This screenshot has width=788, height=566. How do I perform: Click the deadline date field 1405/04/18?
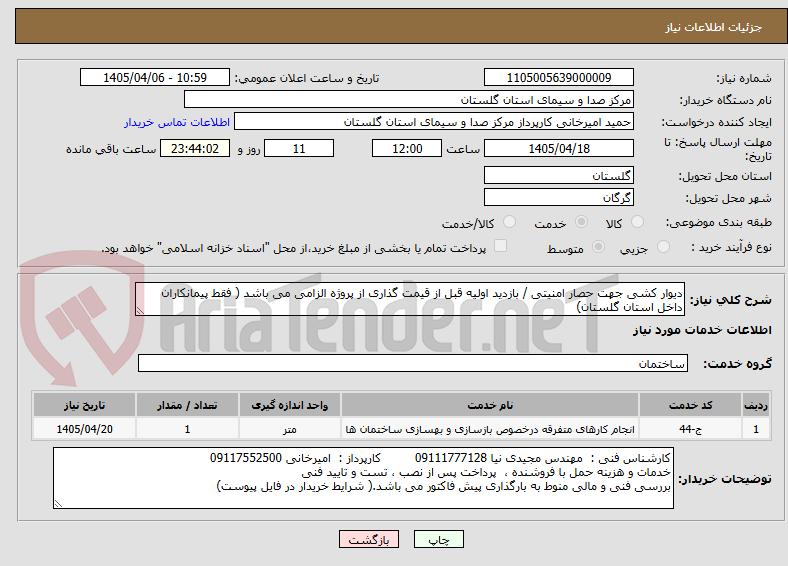[559, 148]
